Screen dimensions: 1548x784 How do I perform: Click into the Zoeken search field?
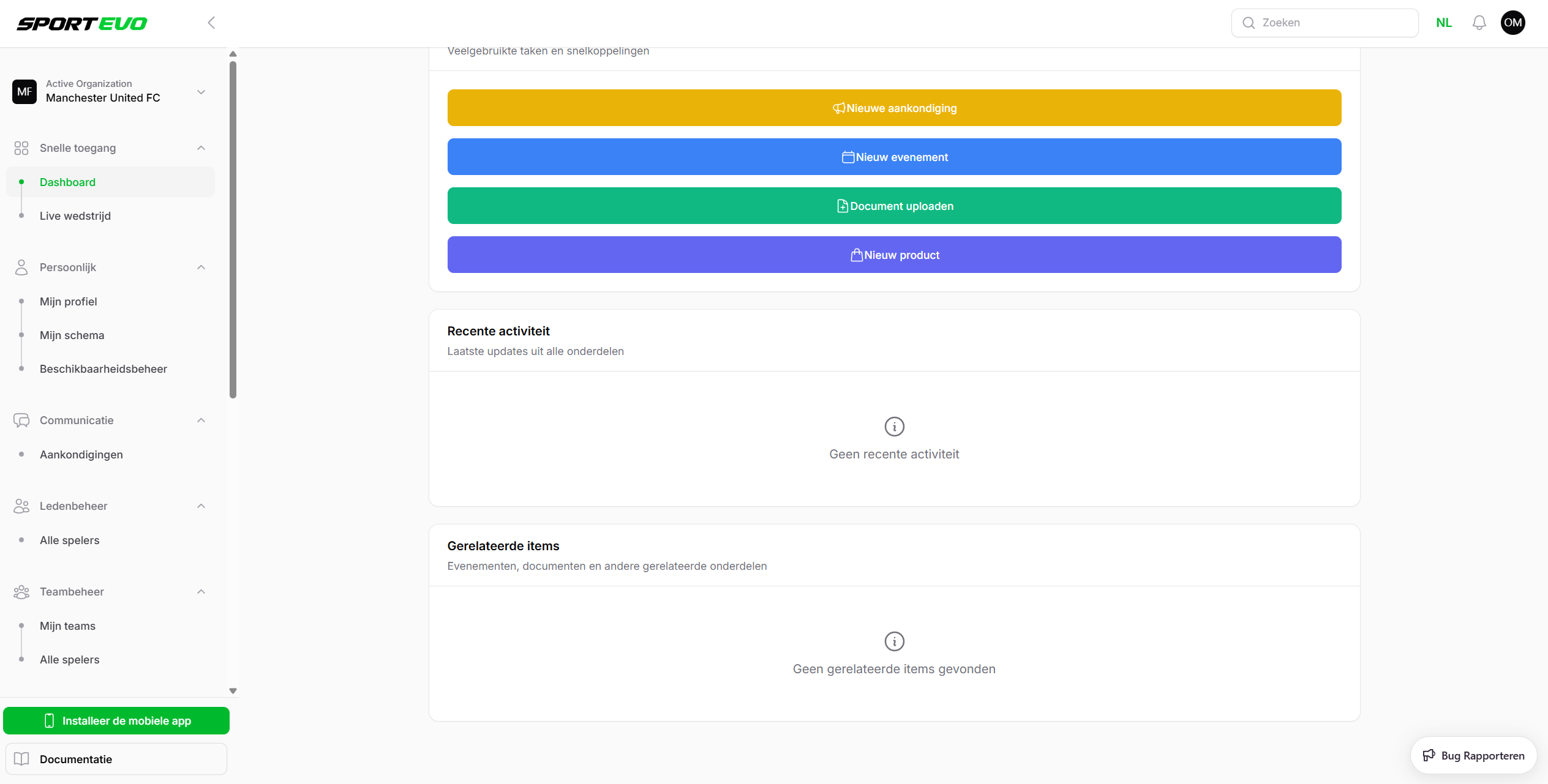tap(1335, 23)
